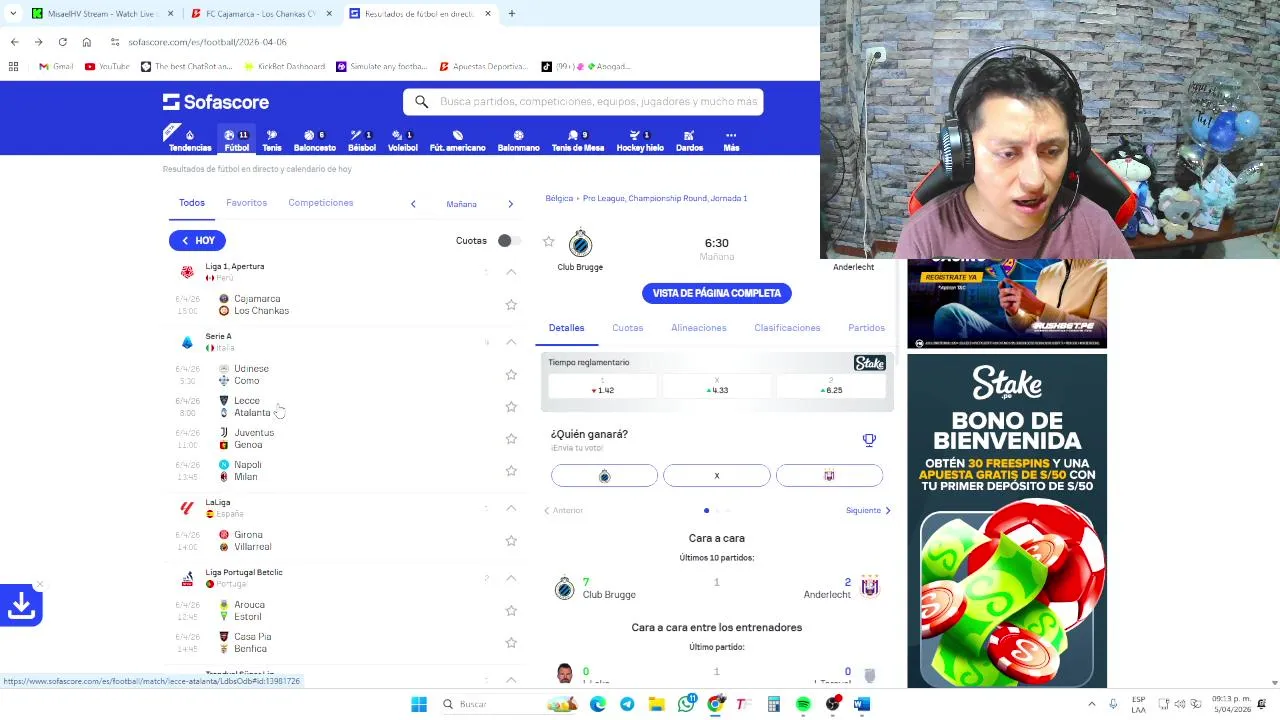Image resolution: width=1280 pixels, height=720 pixels.
Task: Open the Alineaciones tab
Action: coord(698,328)
